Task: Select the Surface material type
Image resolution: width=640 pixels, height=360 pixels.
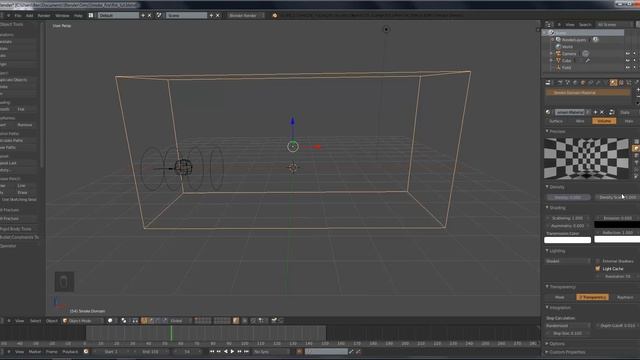Action: pyautogui.click(x=556, y=121)
